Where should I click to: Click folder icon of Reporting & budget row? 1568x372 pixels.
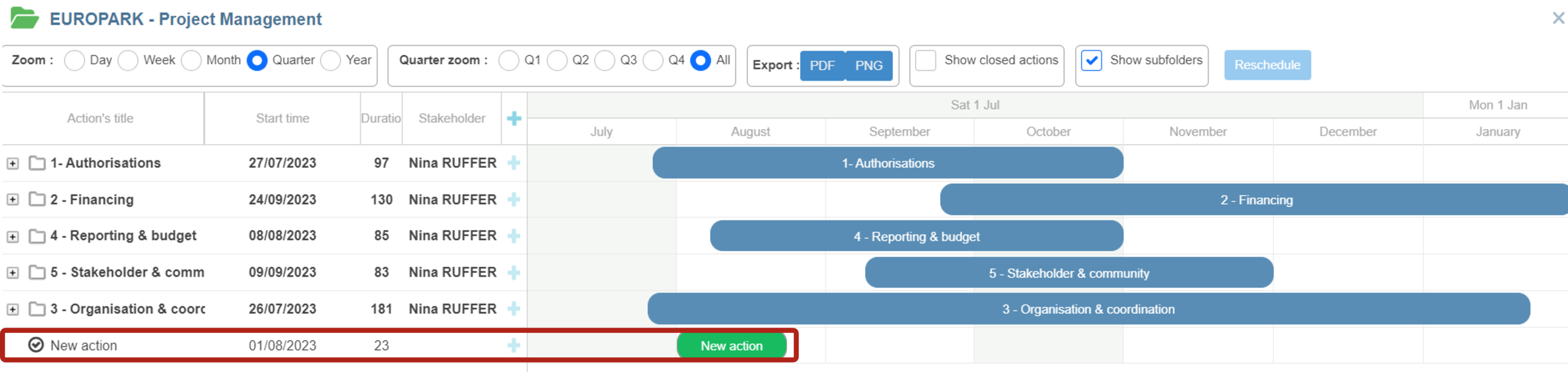tap(37, 236)
